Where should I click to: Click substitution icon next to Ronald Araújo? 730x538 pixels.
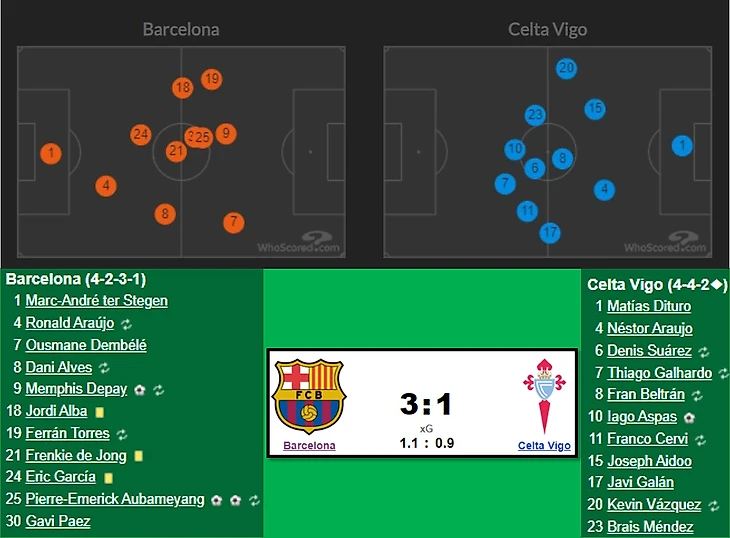[127, 324]
